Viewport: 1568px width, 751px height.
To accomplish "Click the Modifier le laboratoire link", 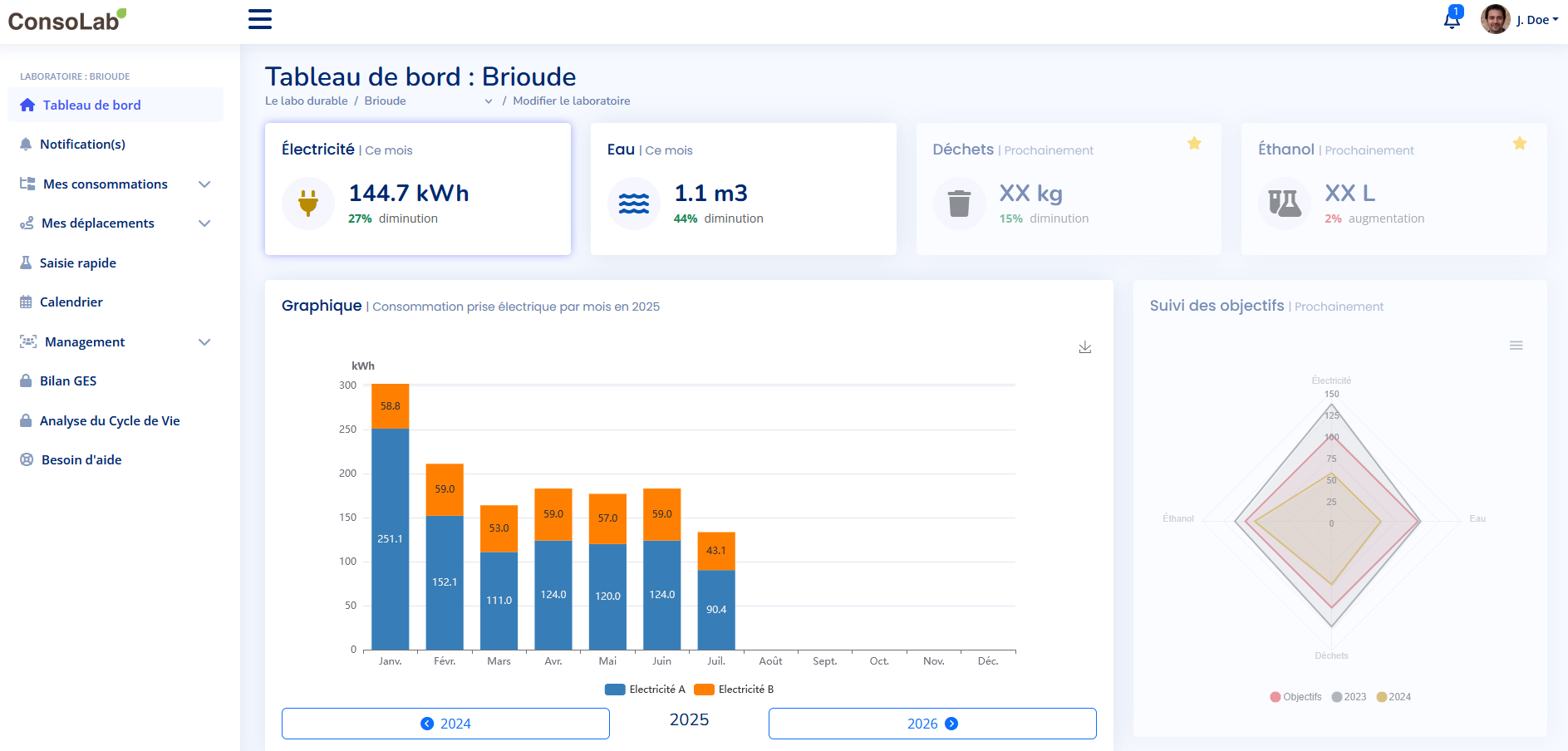I will point(571,101).
